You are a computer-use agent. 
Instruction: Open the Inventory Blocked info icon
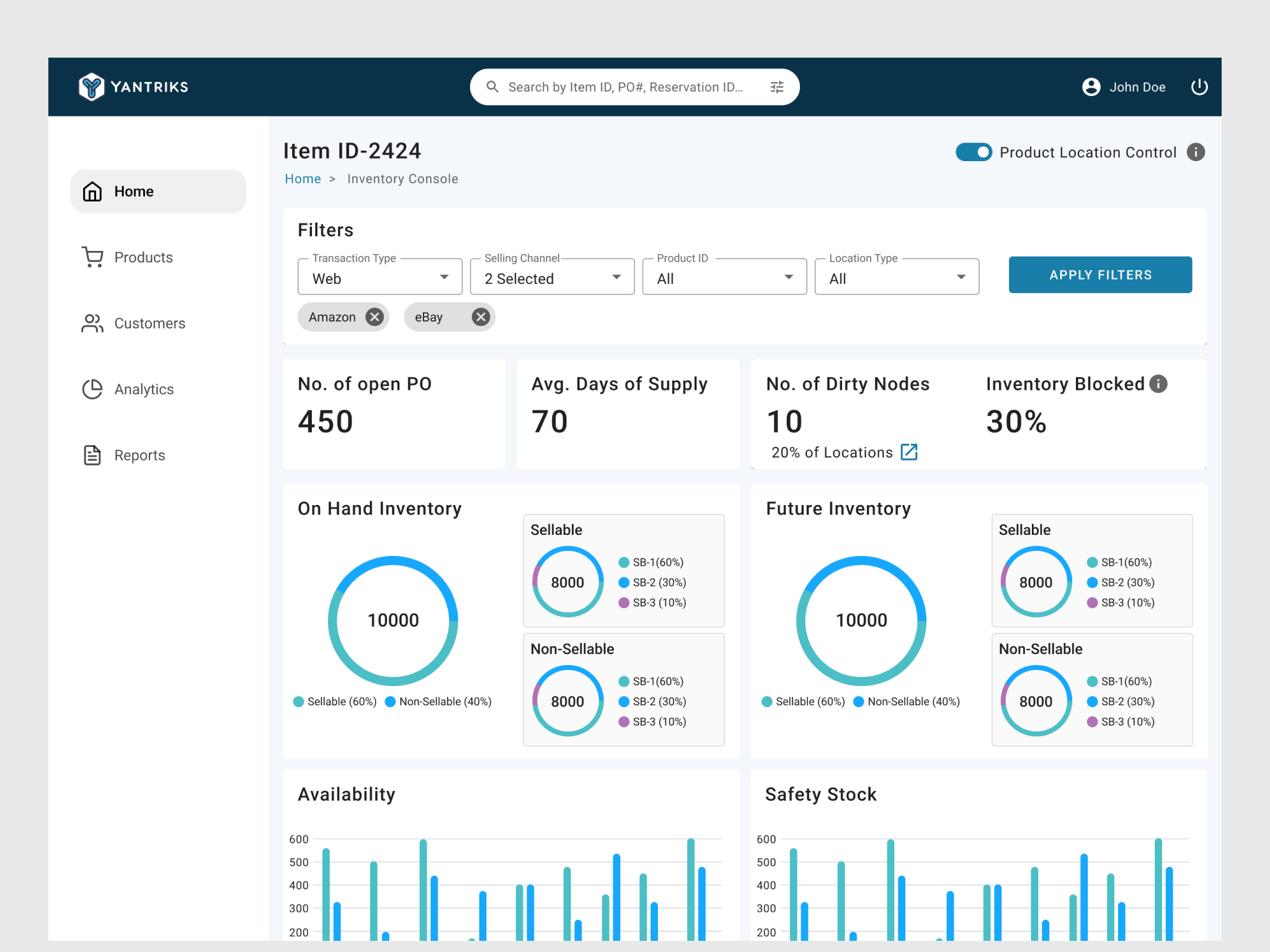click(x=1158, y=384)
